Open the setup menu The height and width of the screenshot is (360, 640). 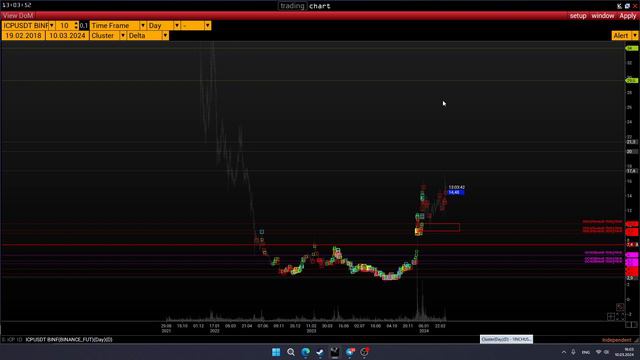click(x=578, y=16)
